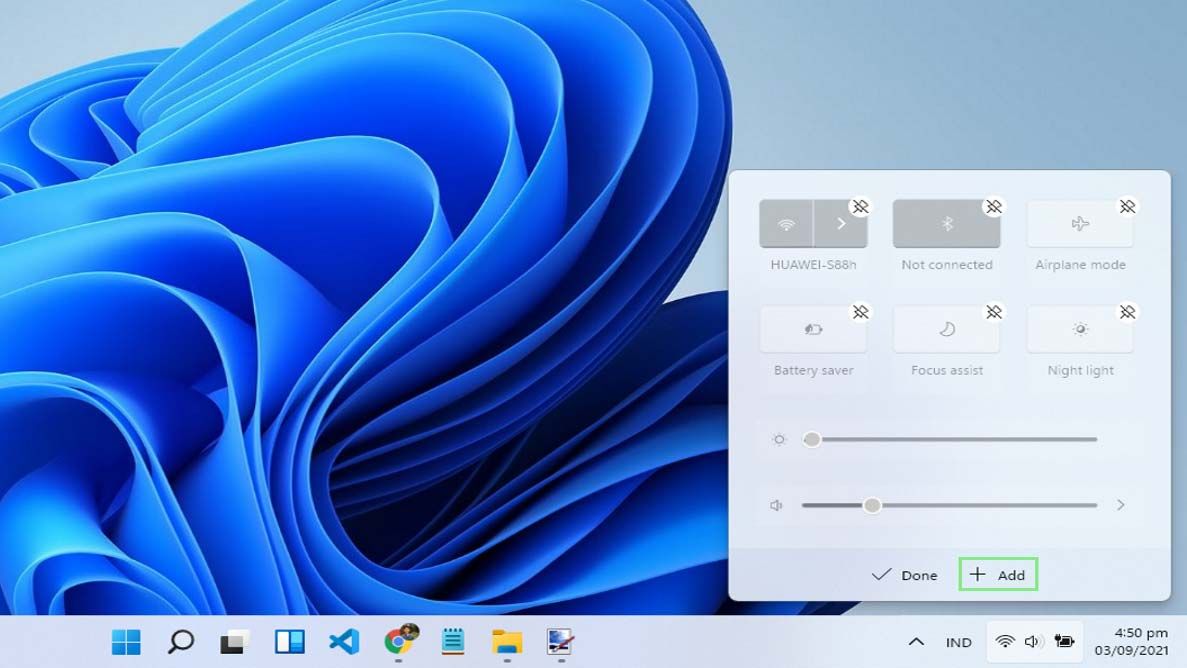Unpin the Bluetooth quick setting
The height and width of the screenshot is (668, 1187).
(x=994, y=207)
